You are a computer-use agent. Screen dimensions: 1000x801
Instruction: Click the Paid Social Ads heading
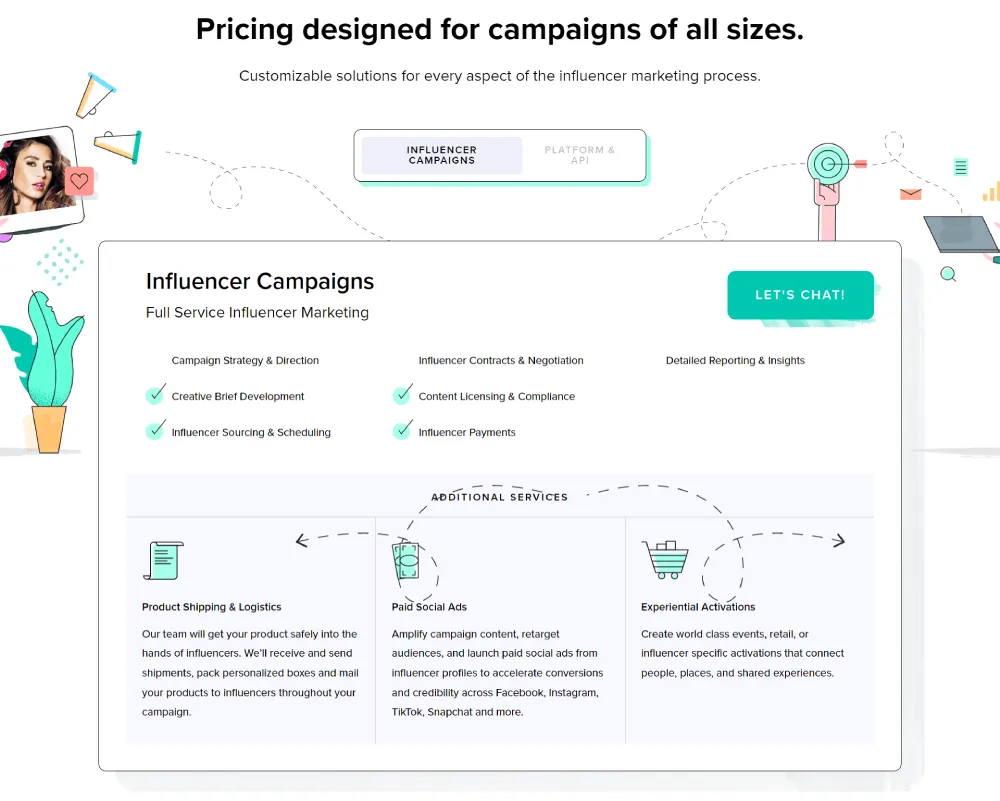click(x=429, y=607)
